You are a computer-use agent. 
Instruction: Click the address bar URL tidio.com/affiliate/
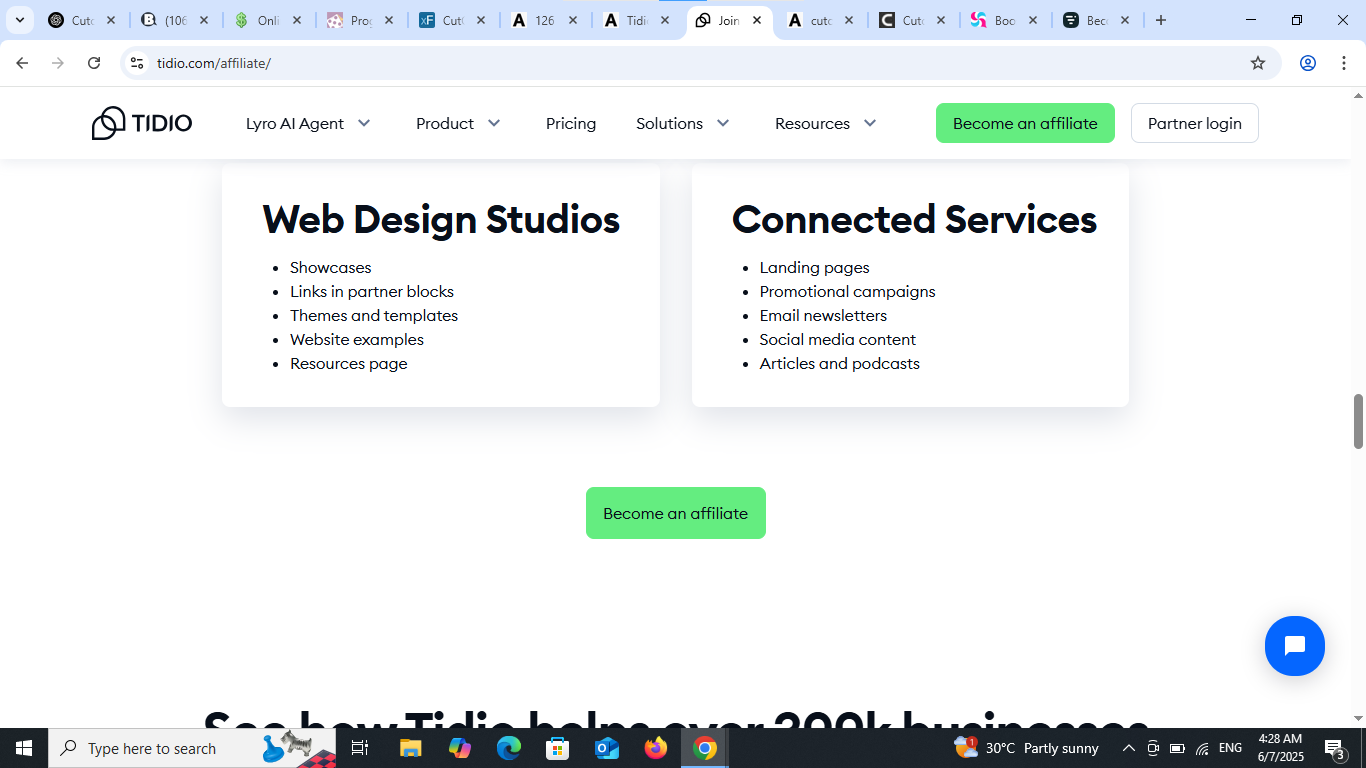(214, 63)
